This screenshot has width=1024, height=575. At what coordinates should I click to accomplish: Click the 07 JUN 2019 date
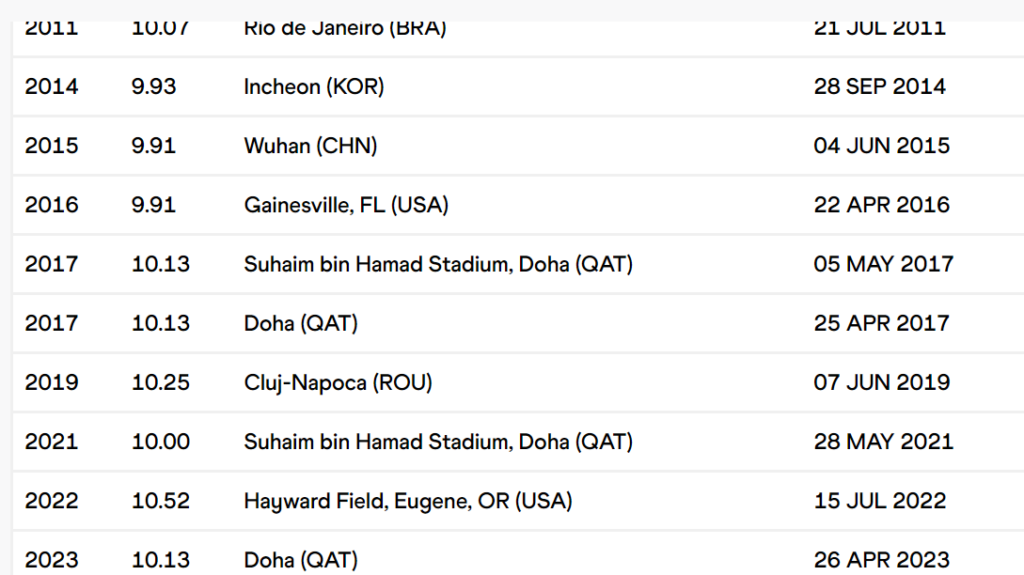(881, 382)
